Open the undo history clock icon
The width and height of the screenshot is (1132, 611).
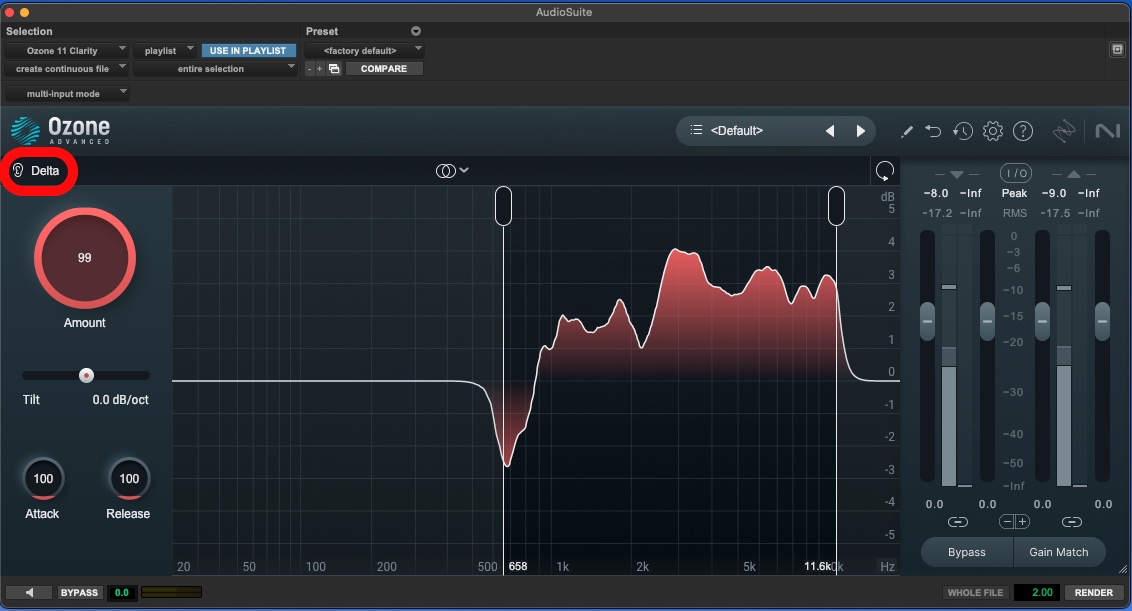click(962, 131)
